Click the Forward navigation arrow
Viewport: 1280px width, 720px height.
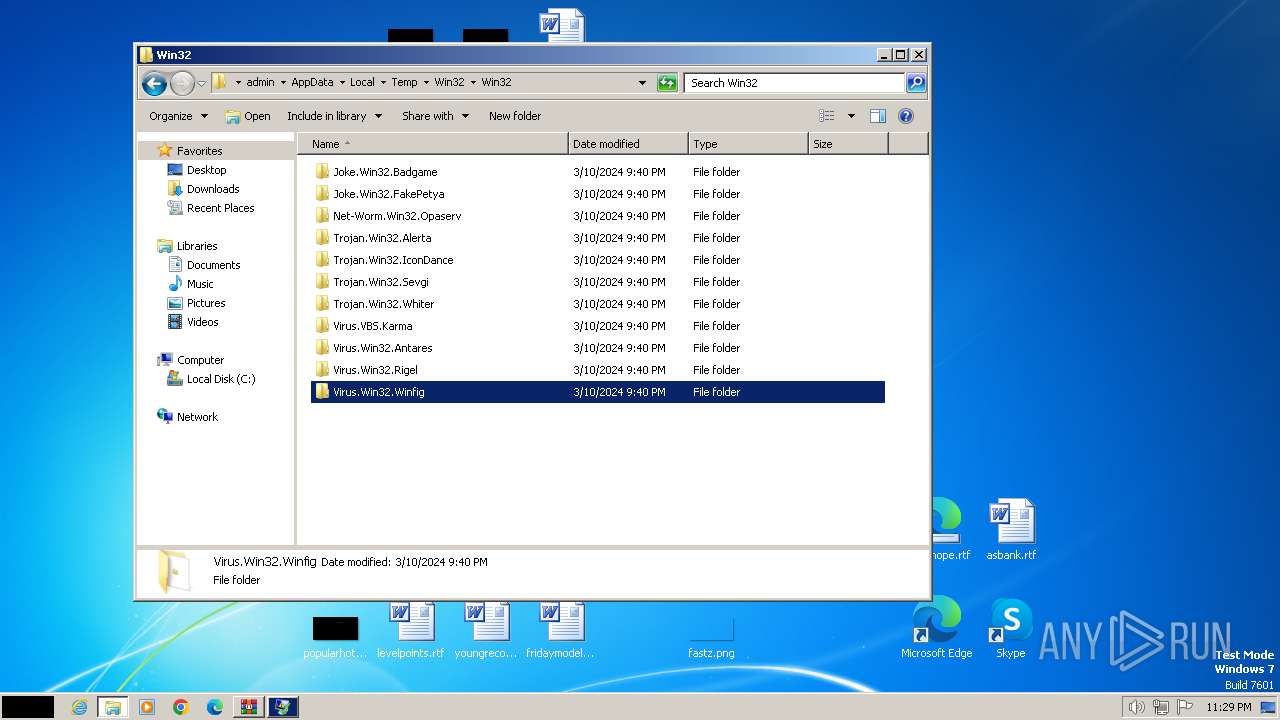[182, 83]
